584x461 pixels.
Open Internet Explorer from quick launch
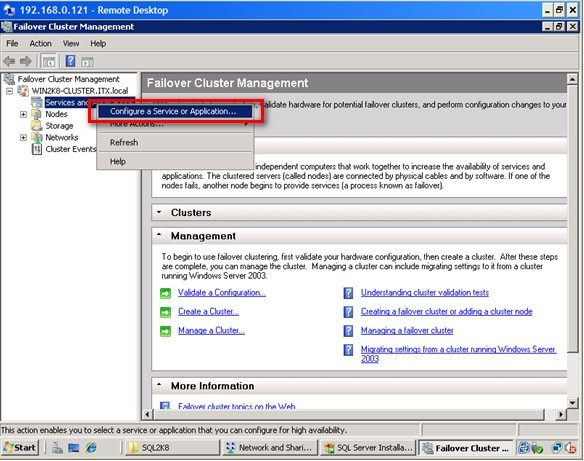tap(91, 448)
